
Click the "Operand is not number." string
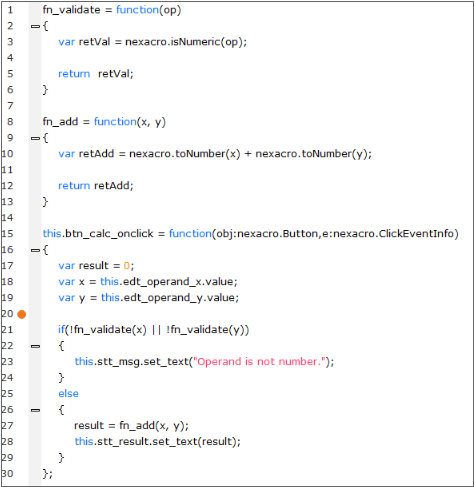click(x=259, y=362)
